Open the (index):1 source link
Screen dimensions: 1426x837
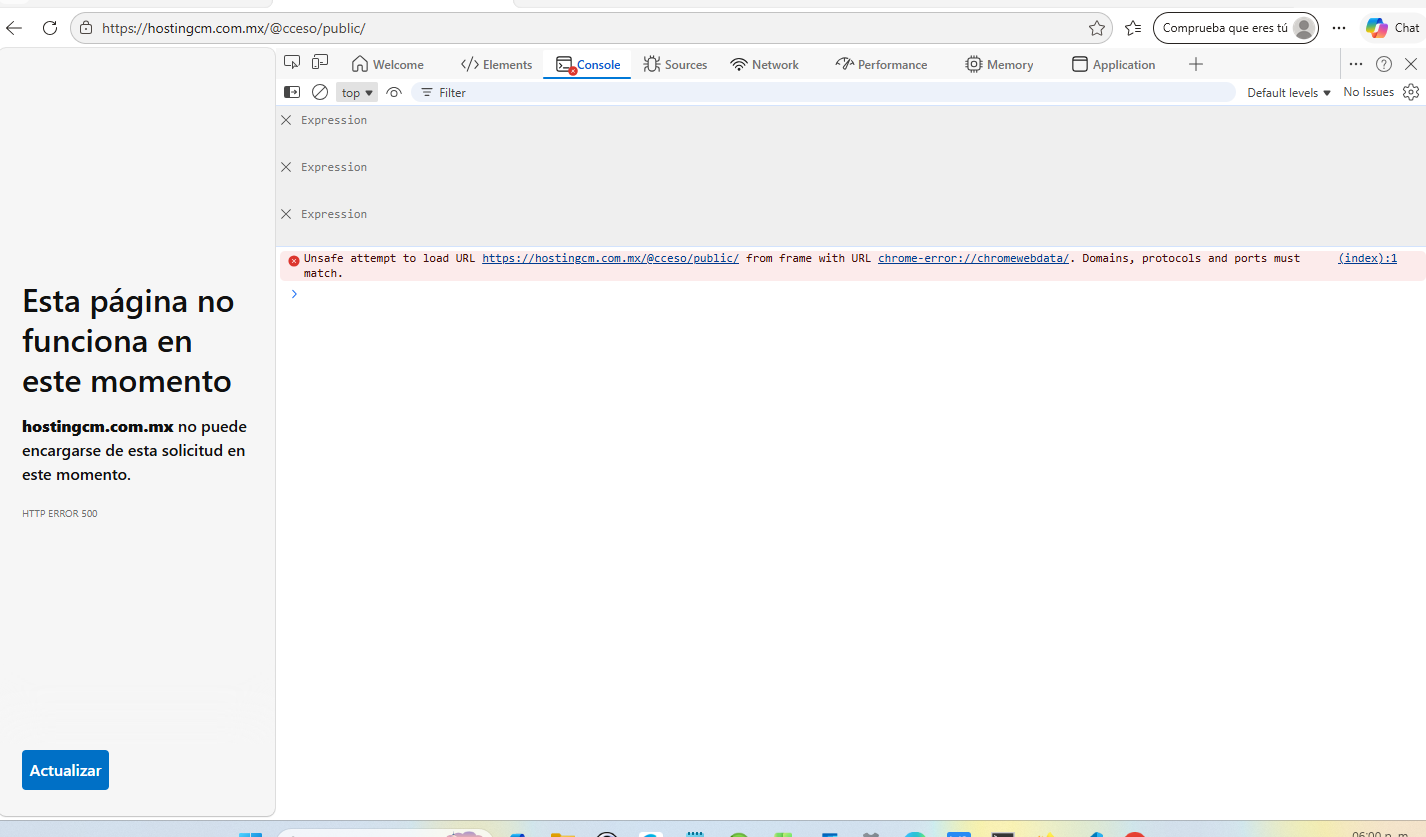tap(1367, 258)
